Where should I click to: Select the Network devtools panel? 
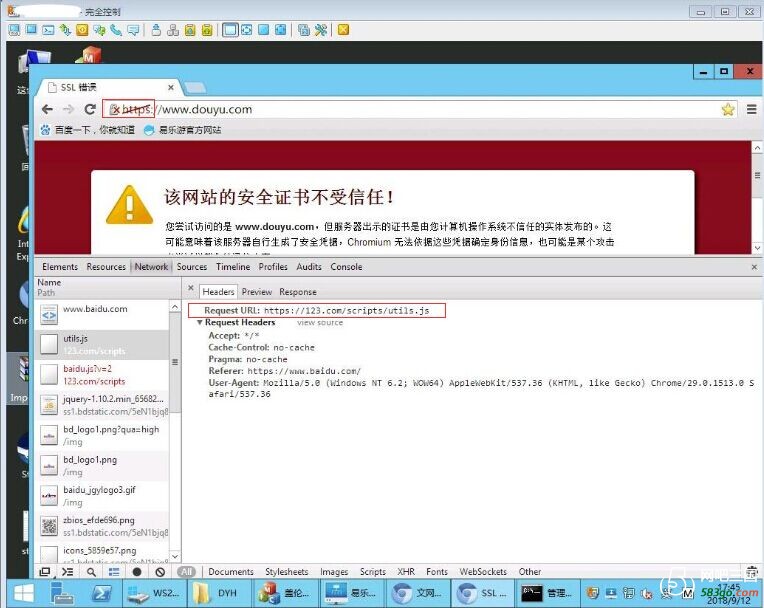coord(151,267)
